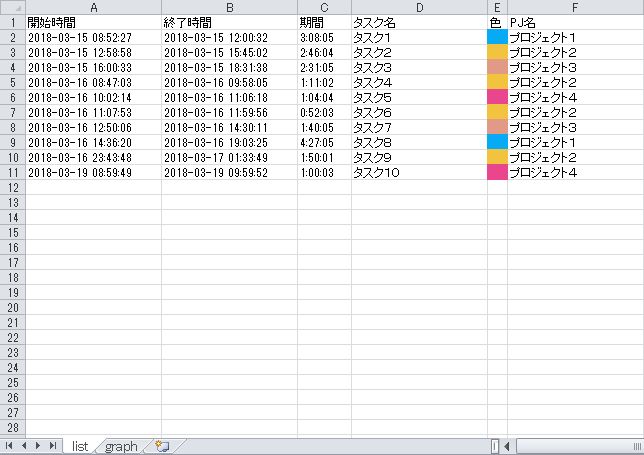Select cell 2018-03-17 01:33:49
Image resolution: width=644 pixels, height=455 pixels.
pos(230,158)
